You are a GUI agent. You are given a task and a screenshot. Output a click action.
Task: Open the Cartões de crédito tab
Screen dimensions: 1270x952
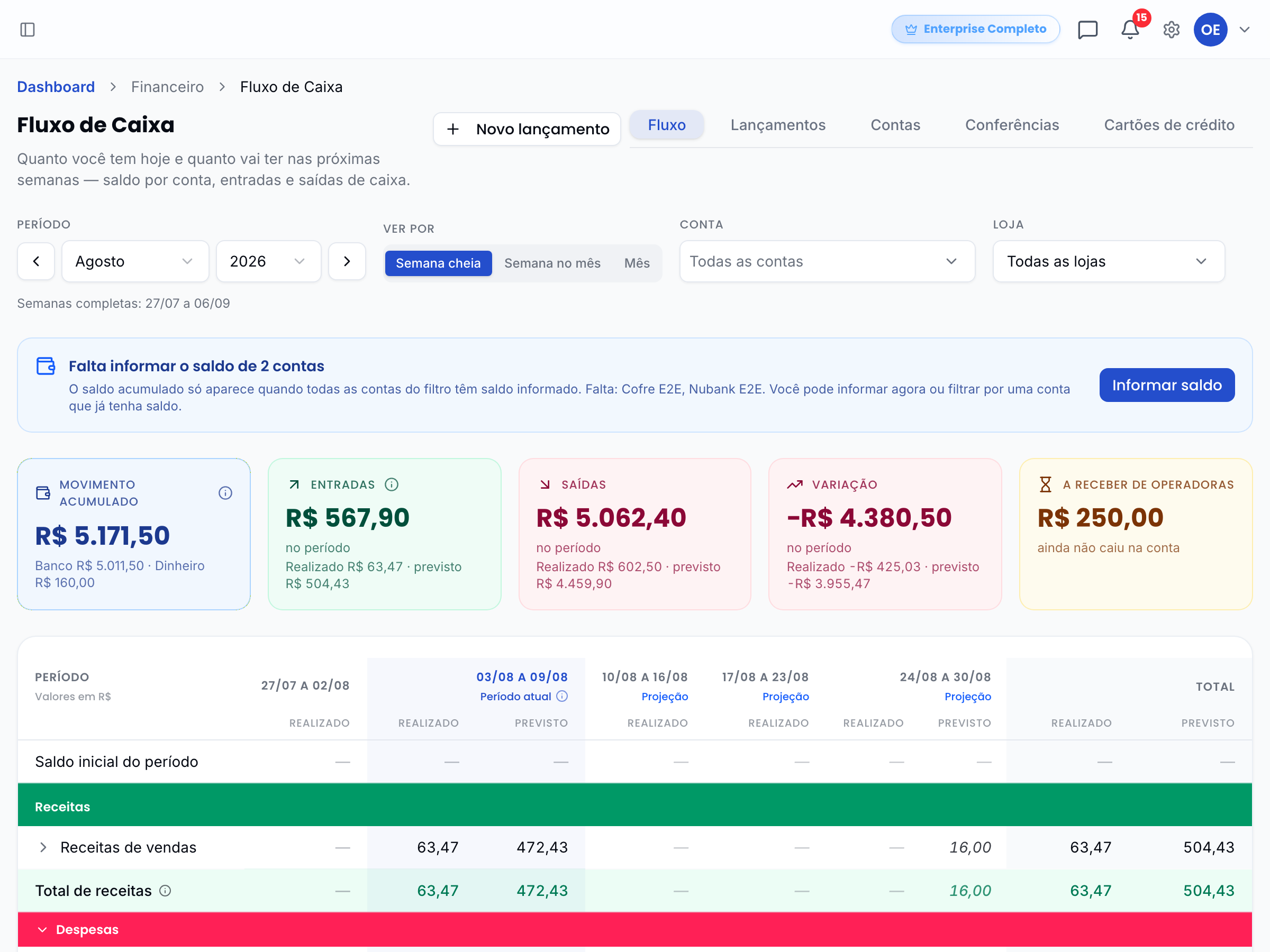pyautogui.click(x=1169, y=125)
